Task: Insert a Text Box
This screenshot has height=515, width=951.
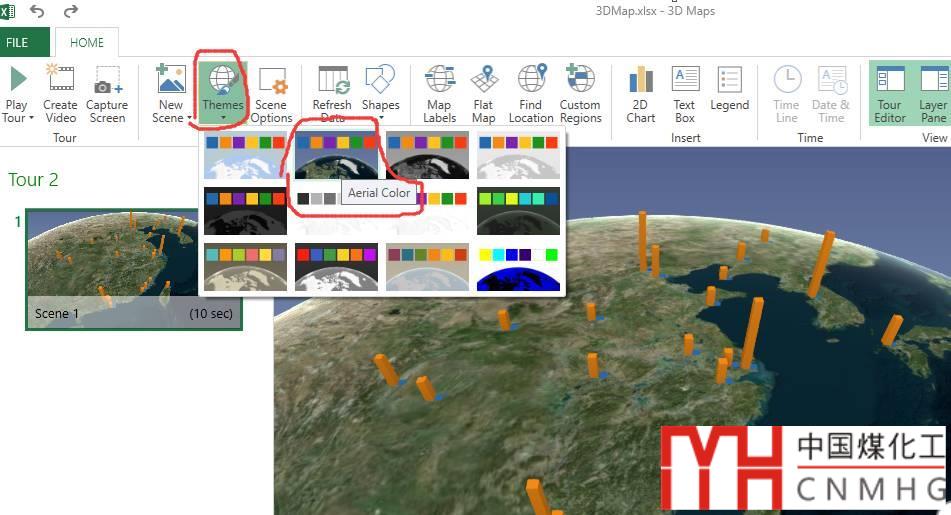Action: point(684,93)
